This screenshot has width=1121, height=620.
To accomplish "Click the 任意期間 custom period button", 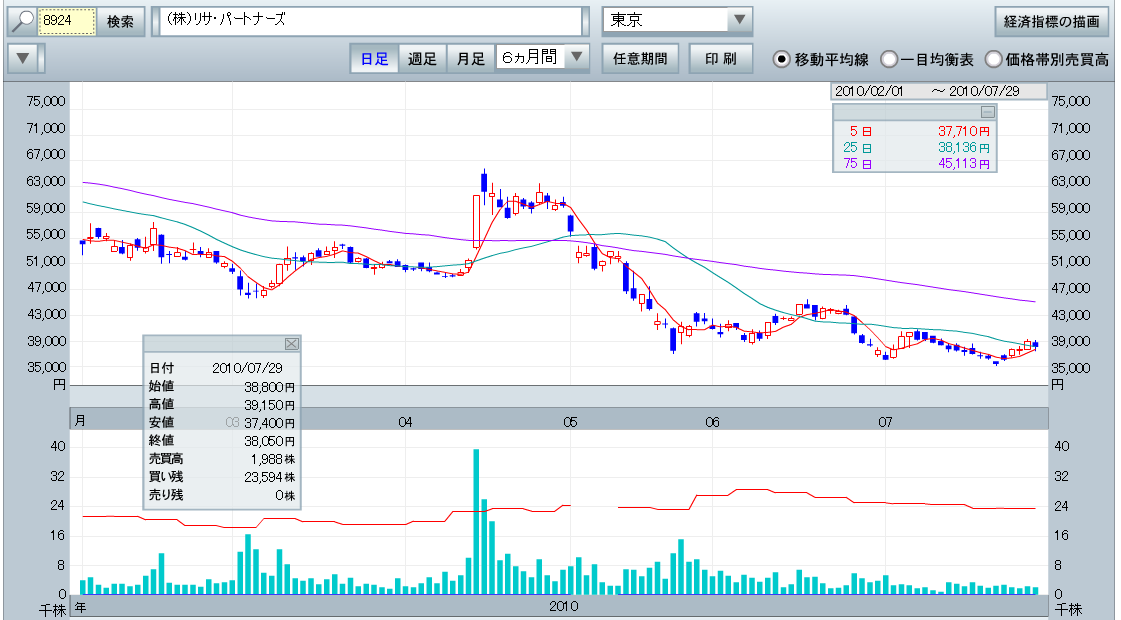I will (x=640, y=58).
